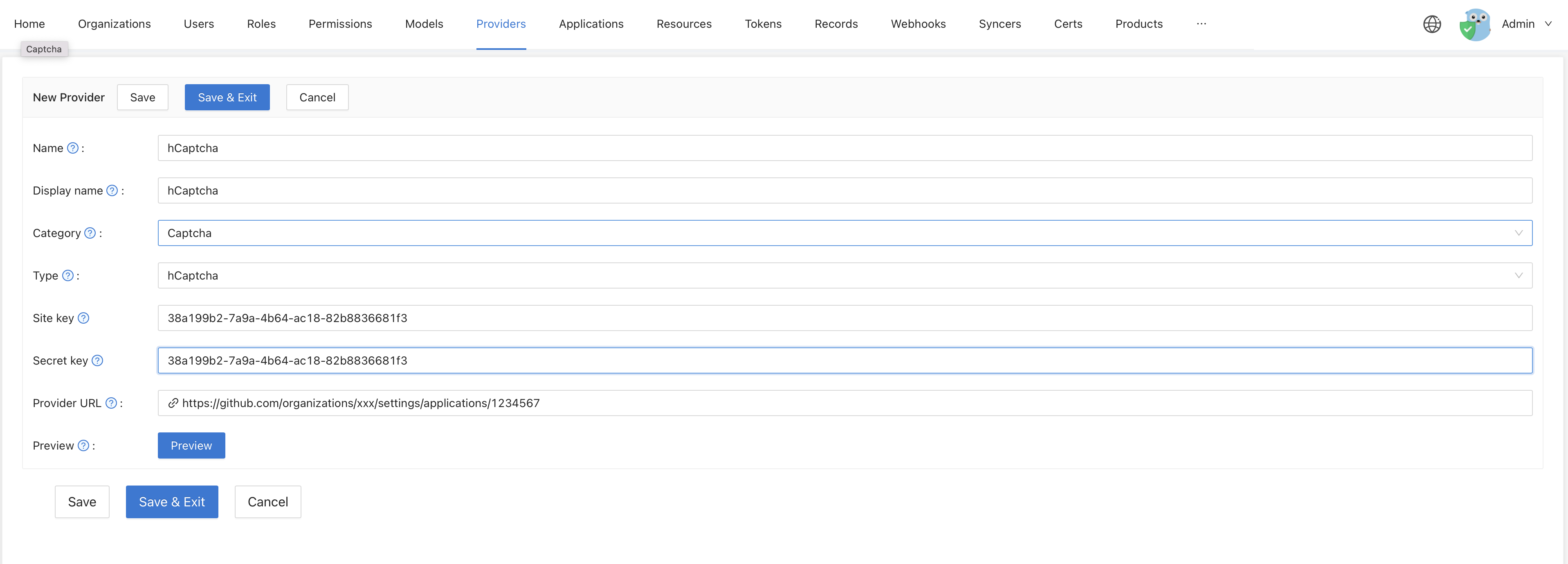Click Provider URL help question icon
1568x564 pixels.
pyautogui.click(x=111, y=403)
